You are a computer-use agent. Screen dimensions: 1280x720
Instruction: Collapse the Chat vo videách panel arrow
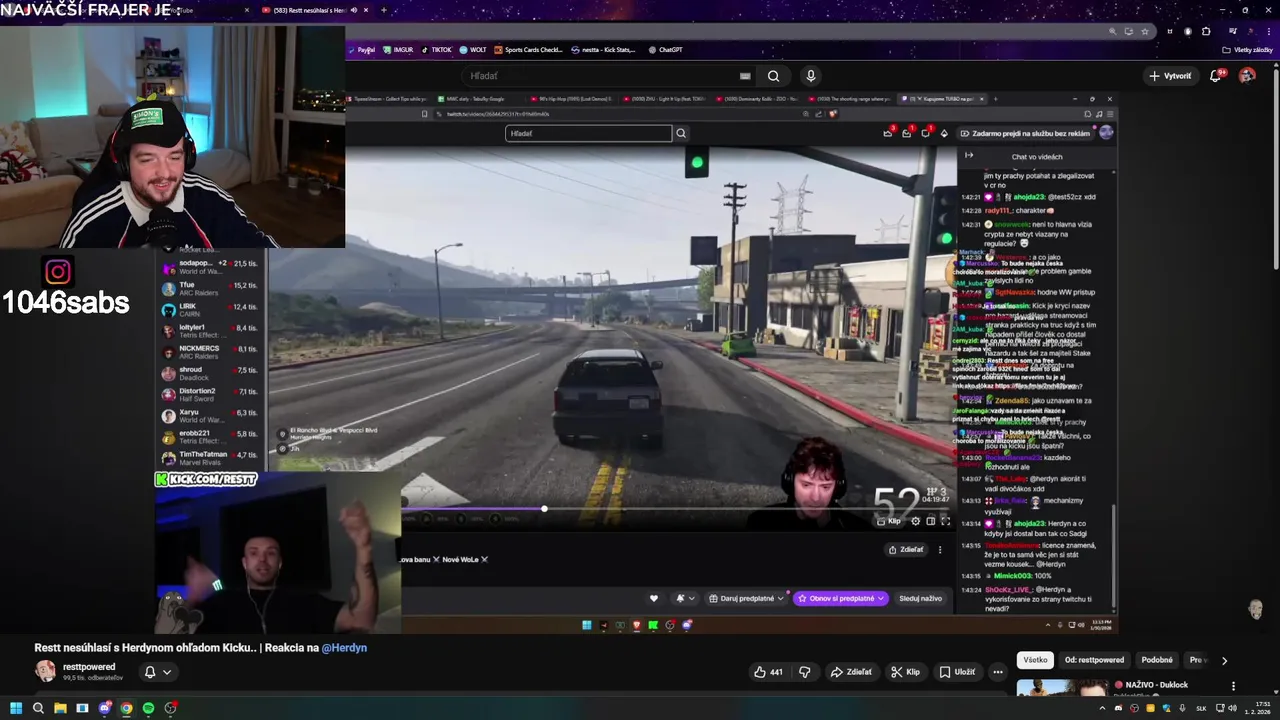pos(968,155)
